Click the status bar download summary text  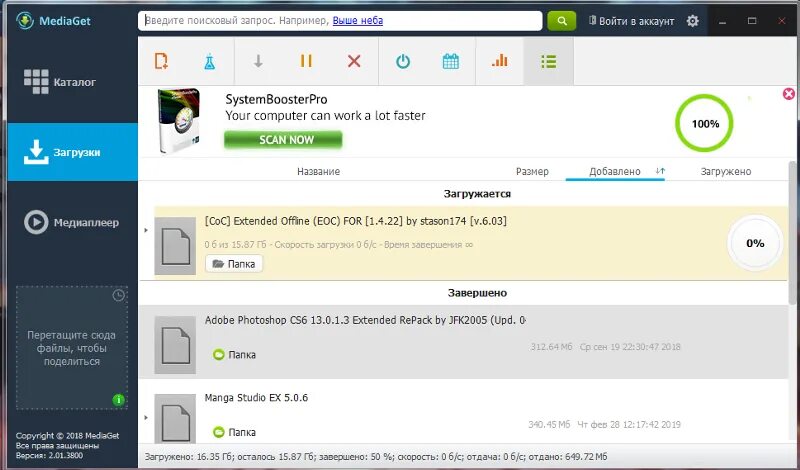tap(376, 457)
